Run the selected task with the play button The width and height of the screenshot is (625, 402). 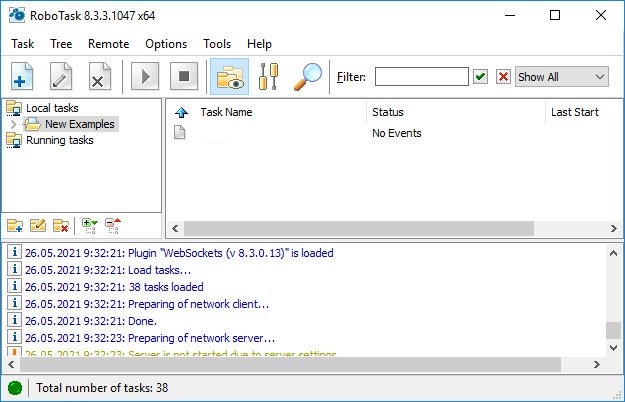point(145,76)
